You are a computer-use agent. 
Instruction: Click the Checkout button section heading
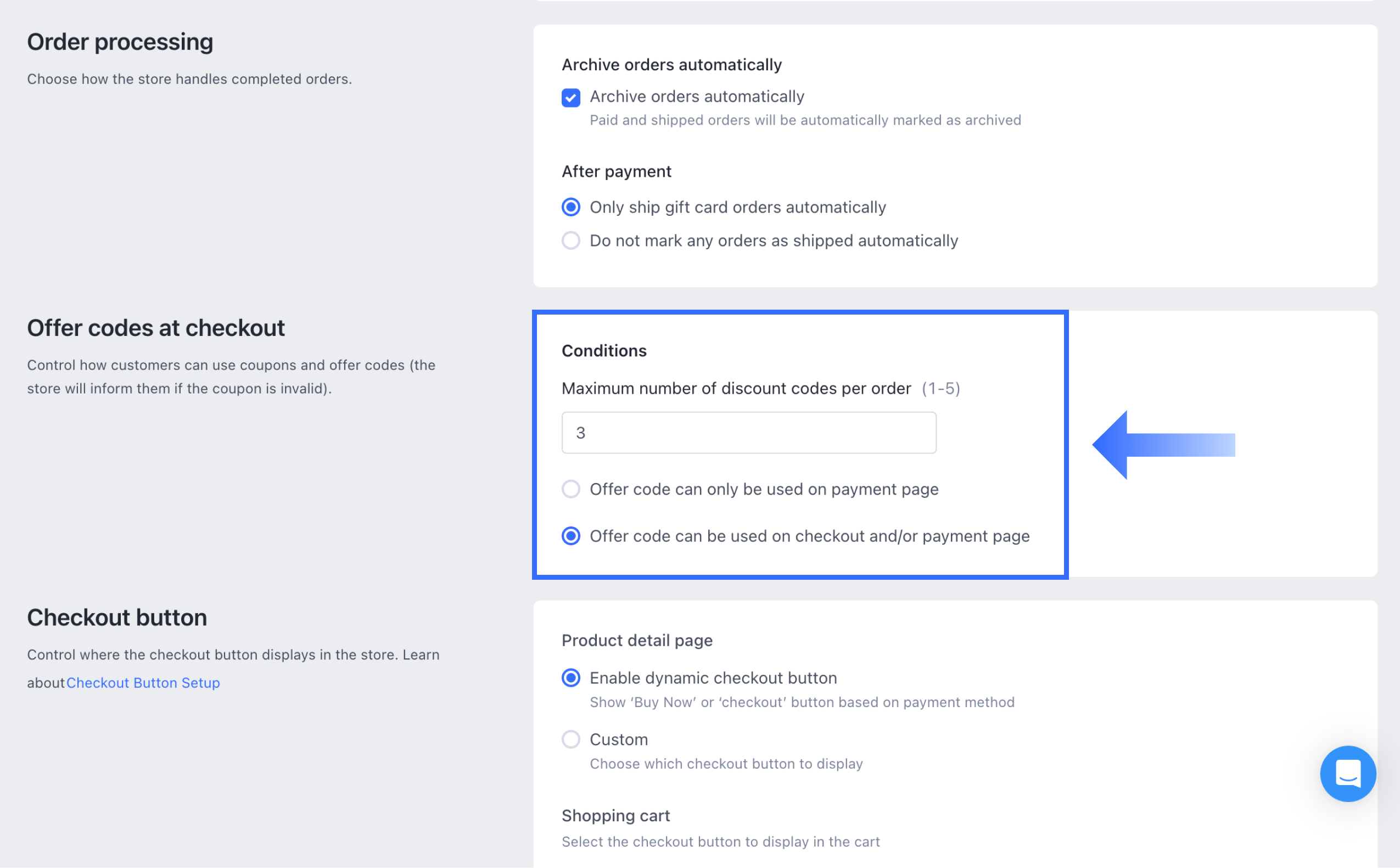pyautogui.click(x=117, y=618)
